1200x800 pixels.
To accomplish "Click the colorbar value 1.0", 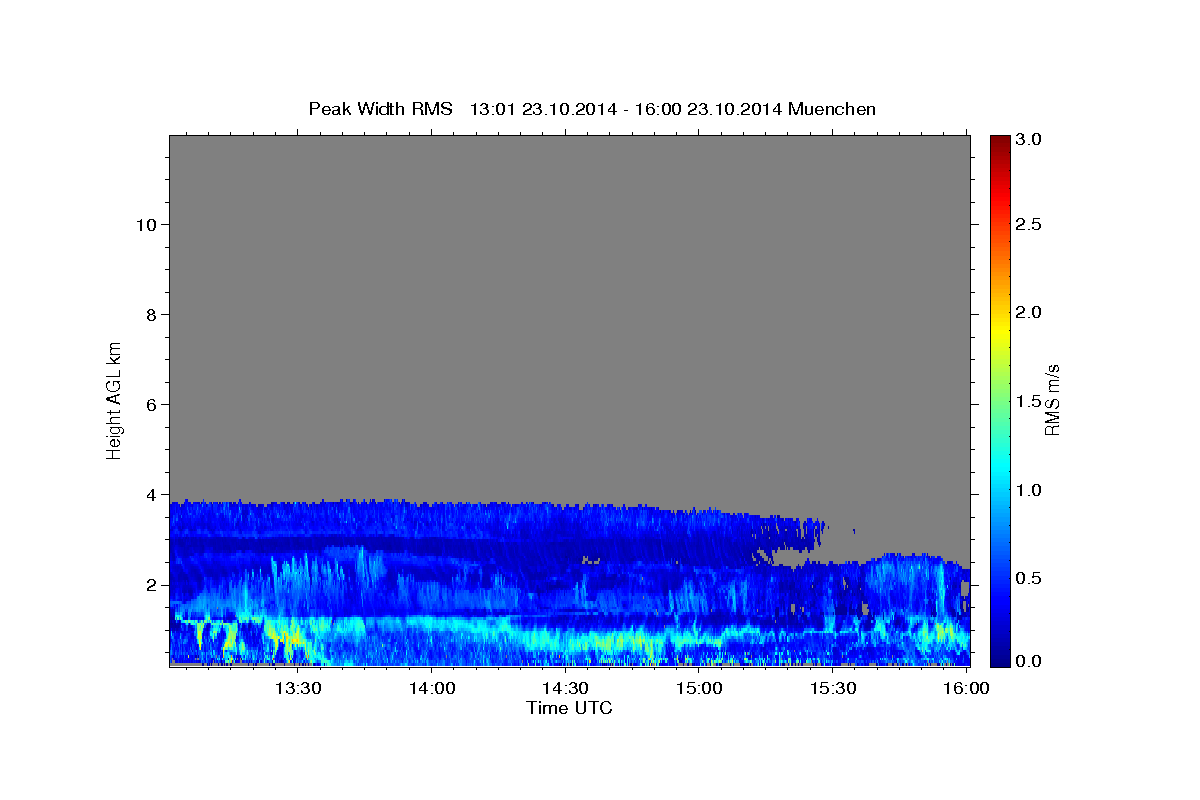I will [x=1029, y=490].
